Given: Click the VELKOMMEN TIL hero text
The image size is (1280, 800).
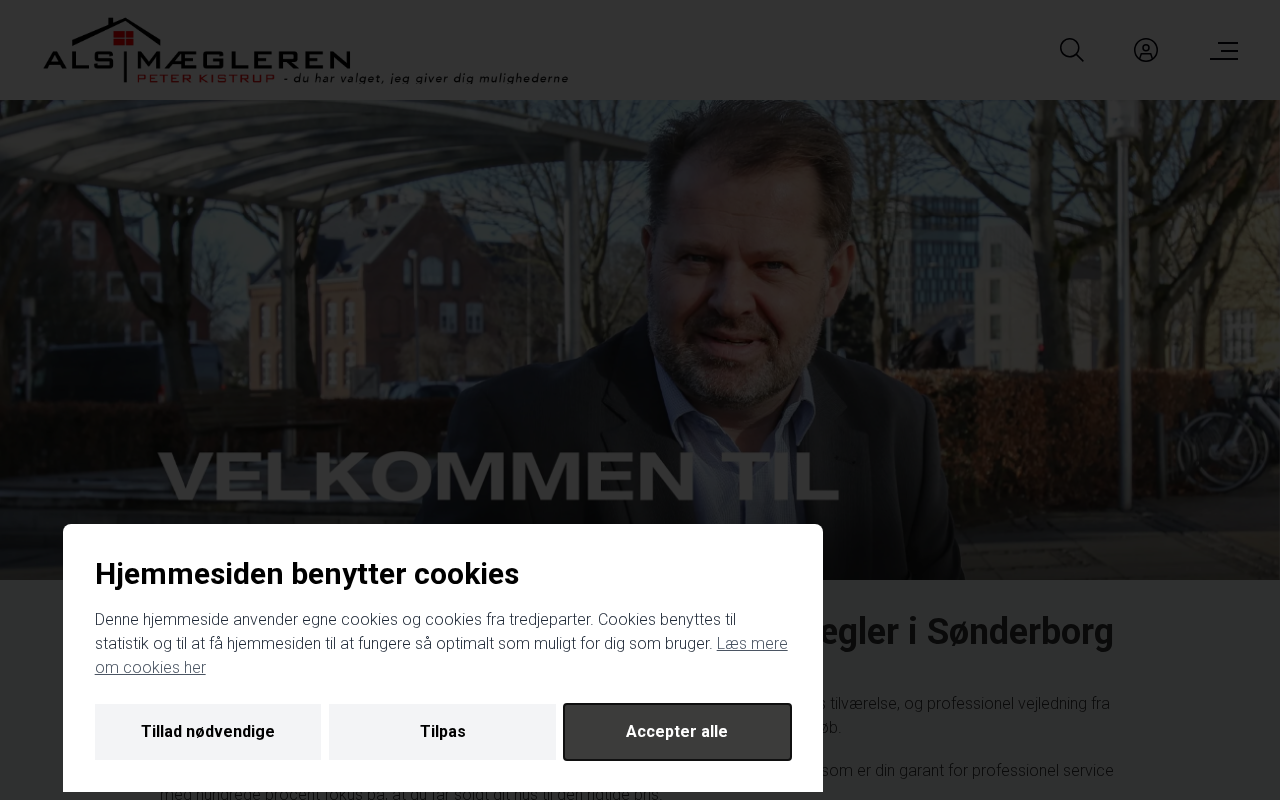Looking at the screenshot, I should click(498, 476).
